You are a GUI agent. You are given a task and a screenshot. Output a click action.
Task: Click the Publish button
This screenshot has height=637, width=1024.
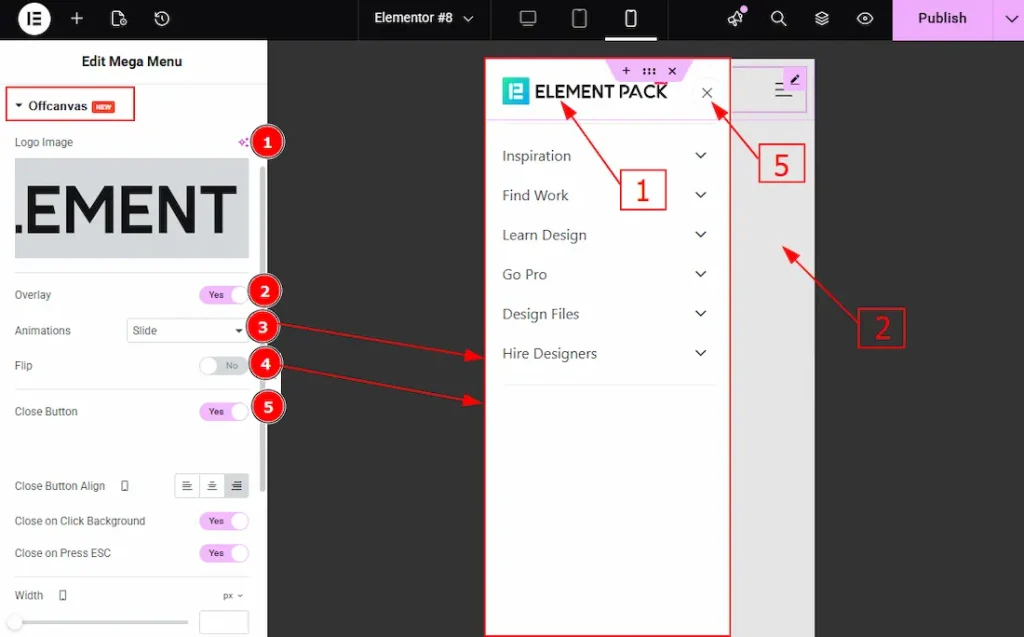pyautogui.click(x=942, y=18)
